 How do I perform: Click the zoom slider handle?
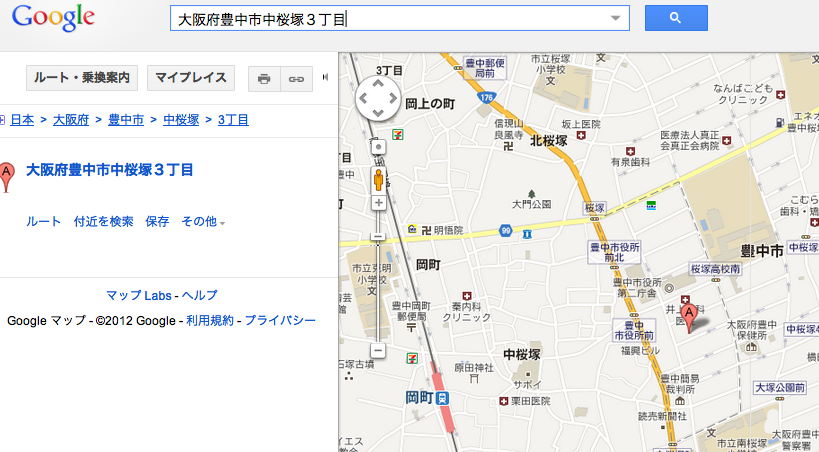pos(378,237)
